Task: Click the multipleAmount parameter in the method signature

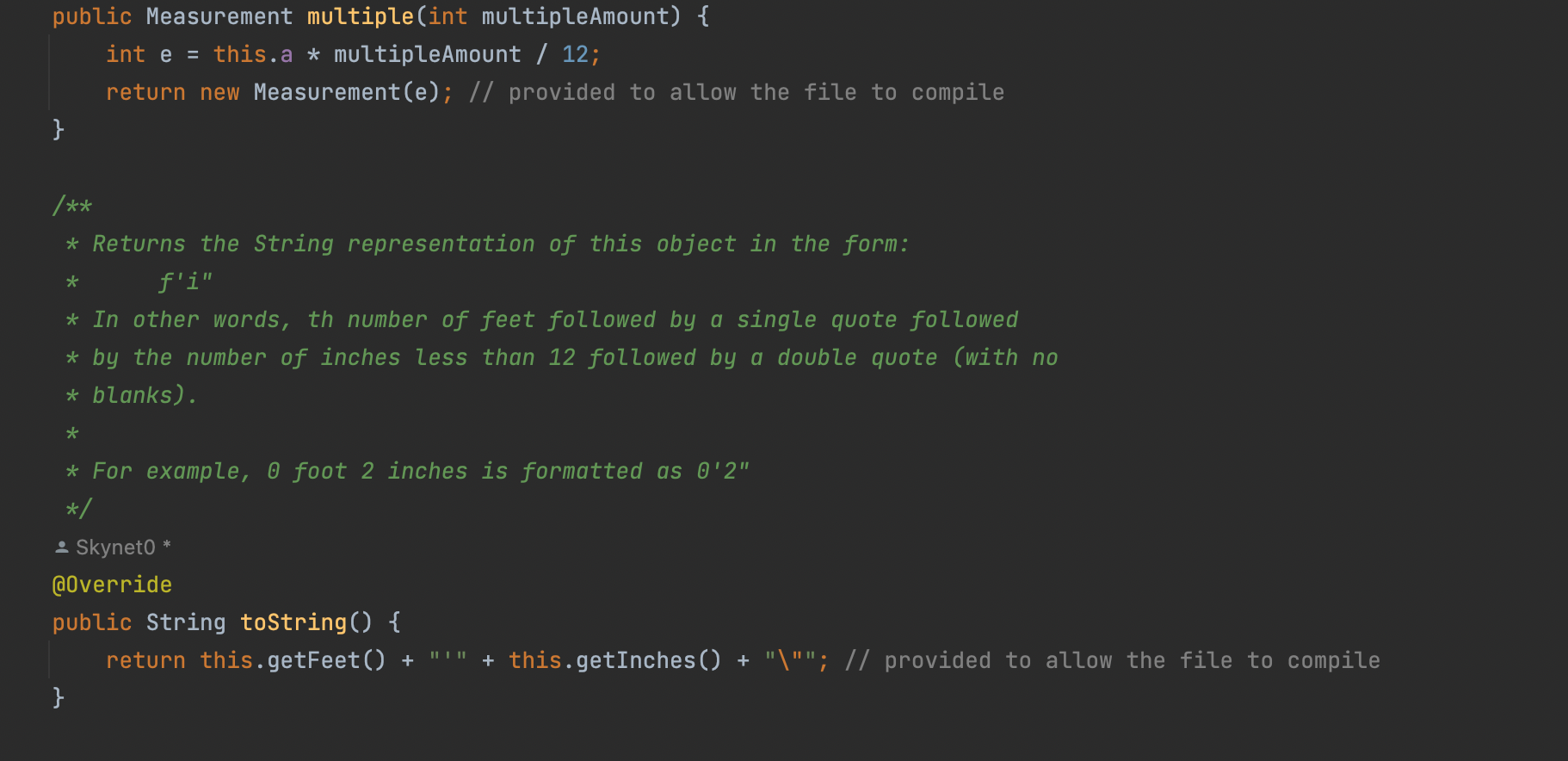Action: (574, 16)
